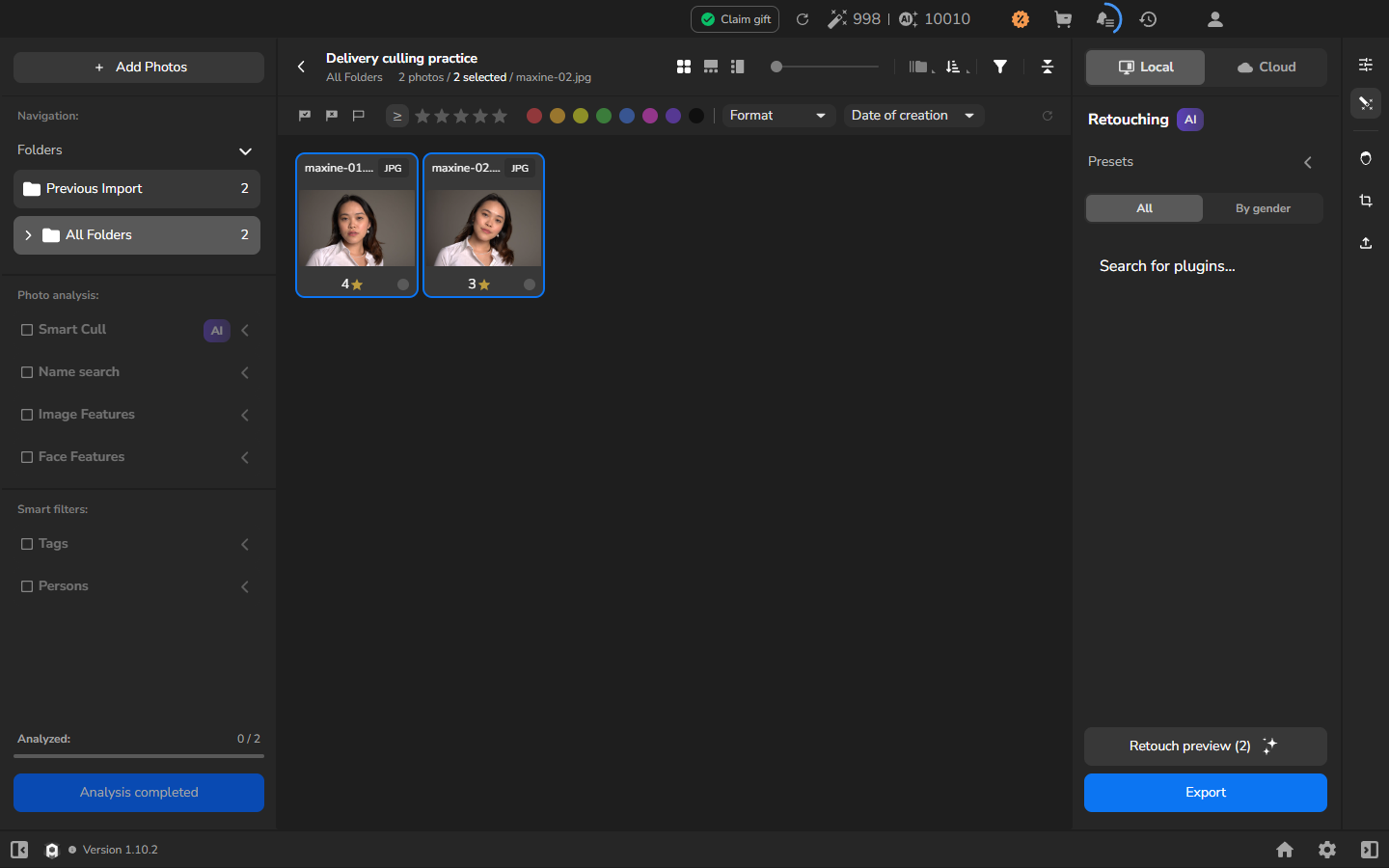Expand the Image Features chevron

(x=245, y=415)
